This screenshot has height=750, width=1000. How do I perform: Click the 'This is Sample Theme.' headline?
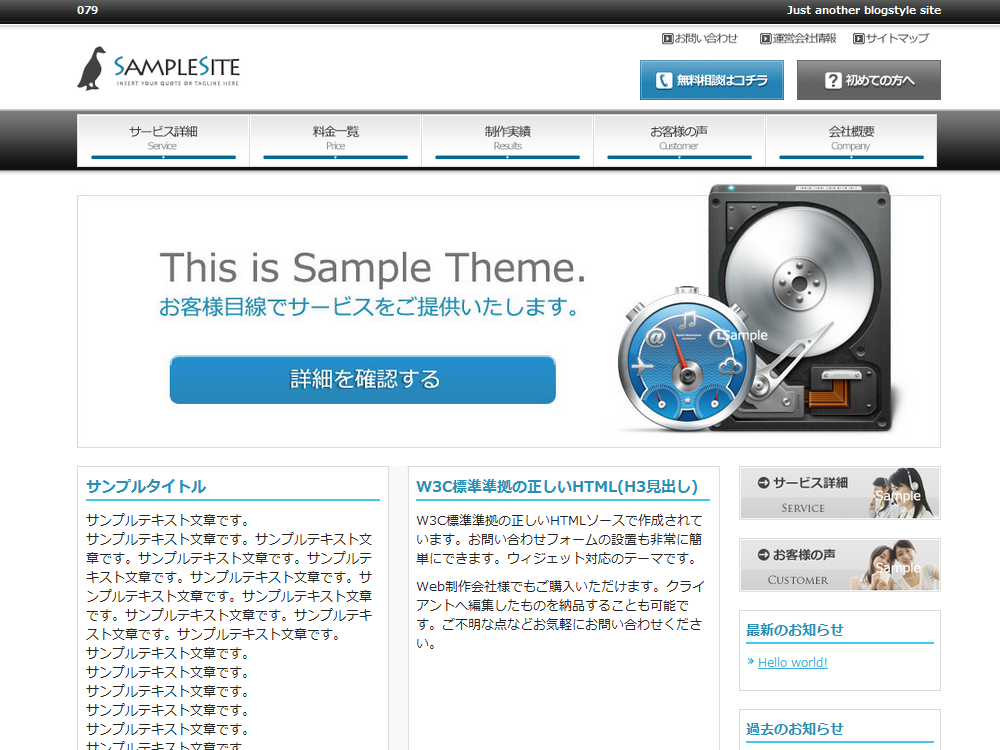coord(372,267)
